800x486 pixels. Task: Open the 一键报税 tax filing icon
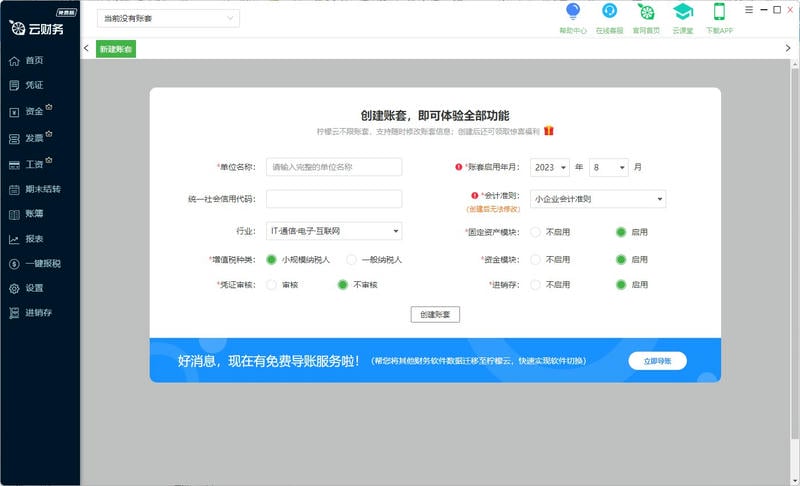point(14,264)
